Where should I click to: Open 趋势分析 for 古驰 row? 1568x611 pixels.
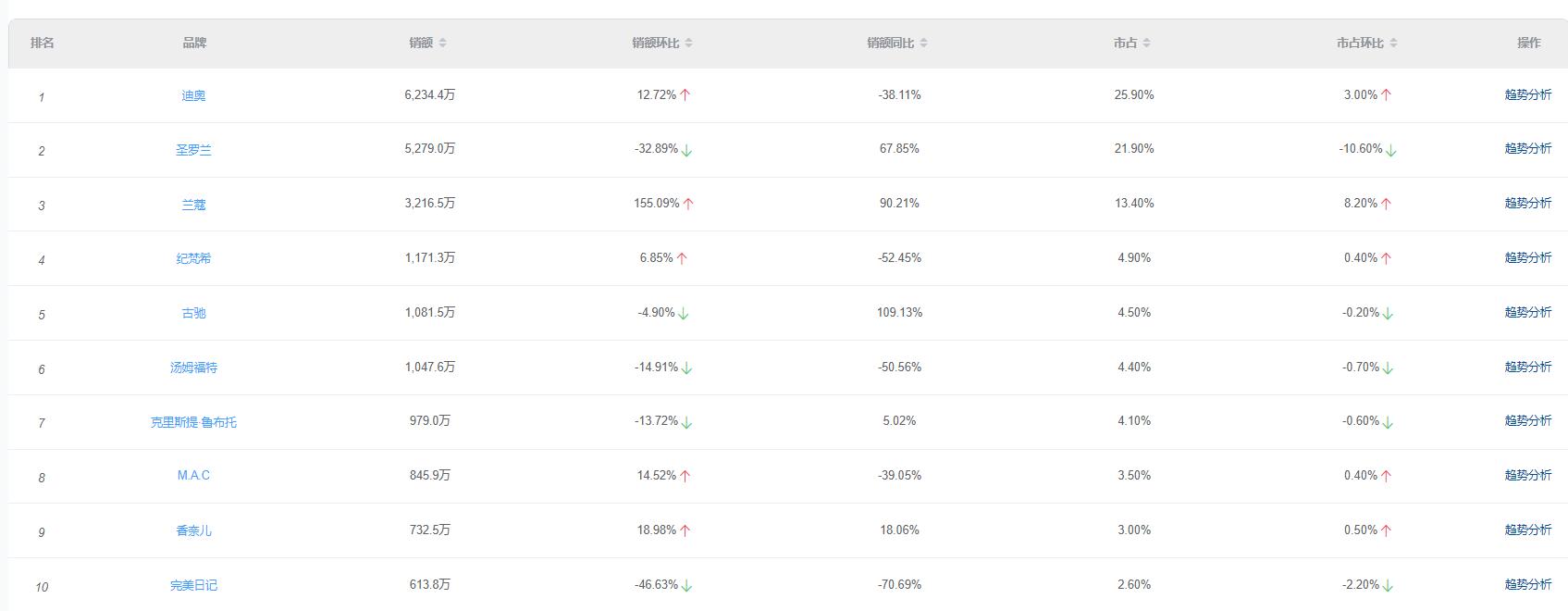(1527, 313)
